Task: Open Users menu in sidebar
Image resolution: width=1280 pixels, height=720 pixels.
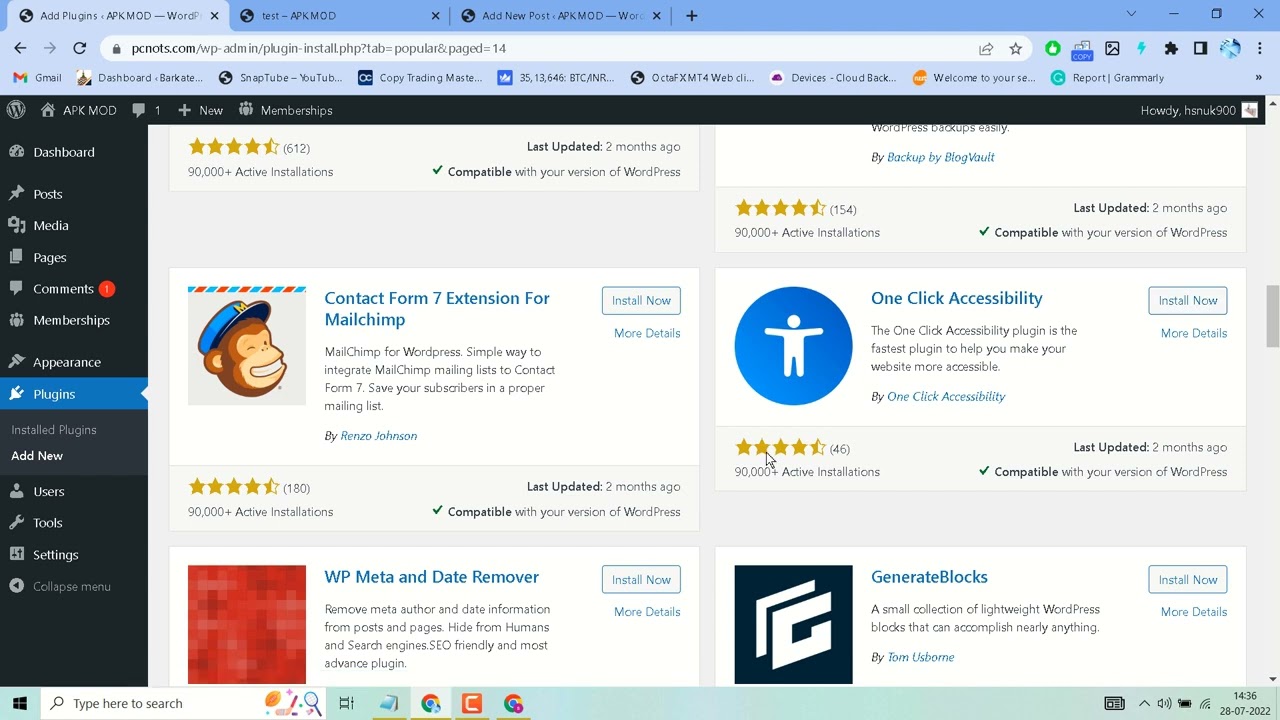Action: pyautogui.click(x=49, y=492)
